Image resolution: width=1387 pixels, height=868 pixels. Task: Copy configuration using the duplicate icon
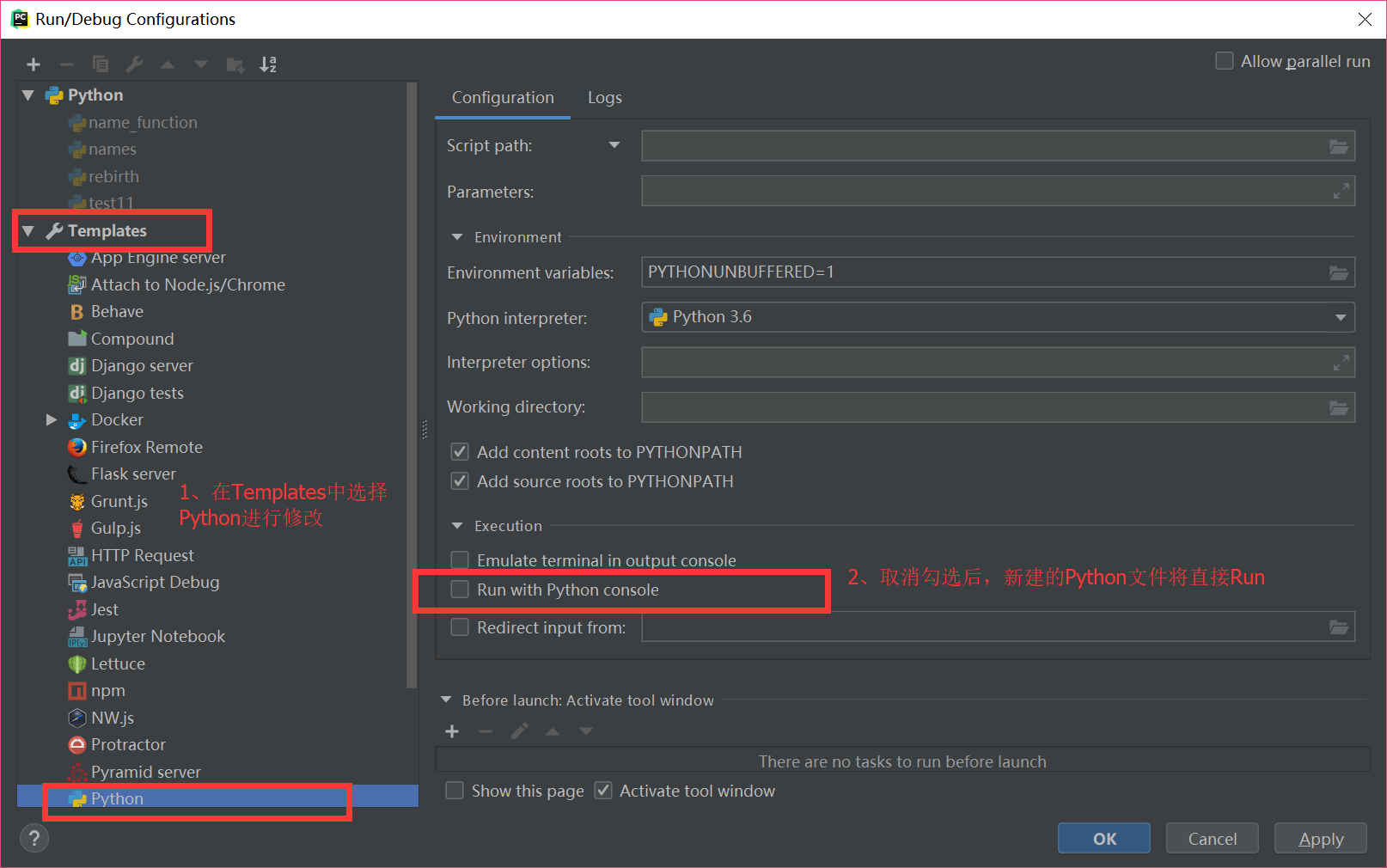pyautogui.click(x=101, y=64)
